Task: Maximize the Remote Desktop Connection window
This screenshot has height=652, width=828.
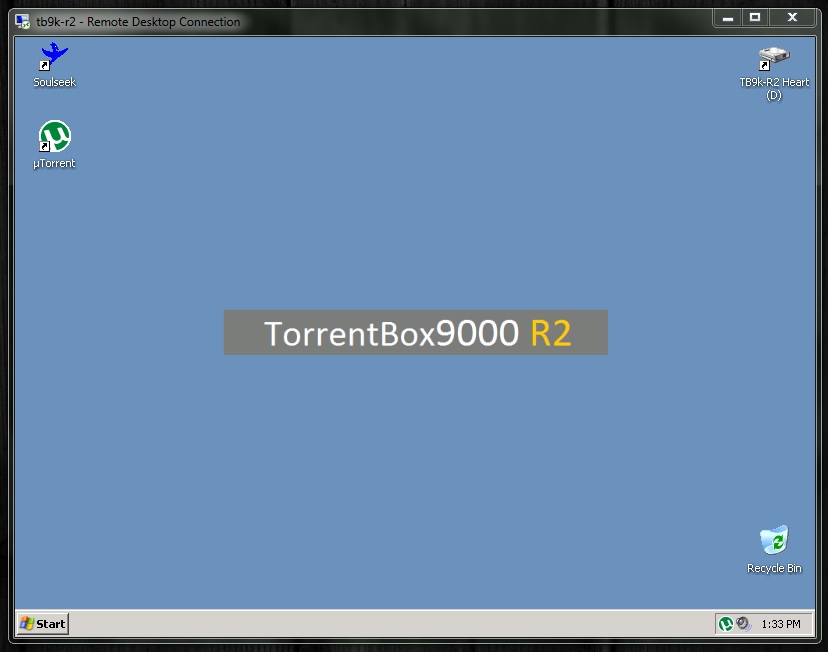Action: (x=755, y=17)
